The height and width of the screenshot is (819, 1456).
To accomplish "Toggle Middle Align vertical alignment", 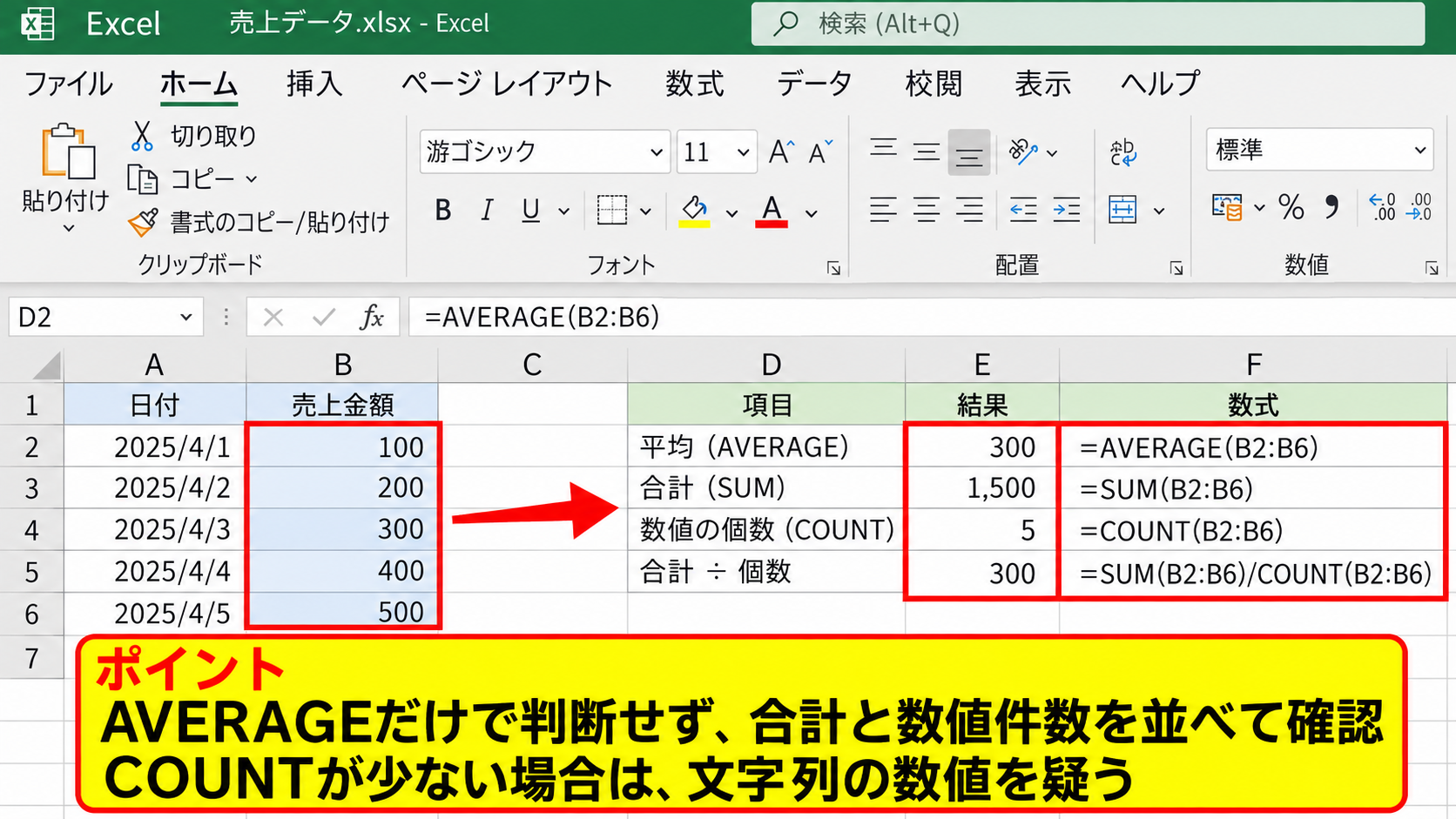I will tap(926, 152).
